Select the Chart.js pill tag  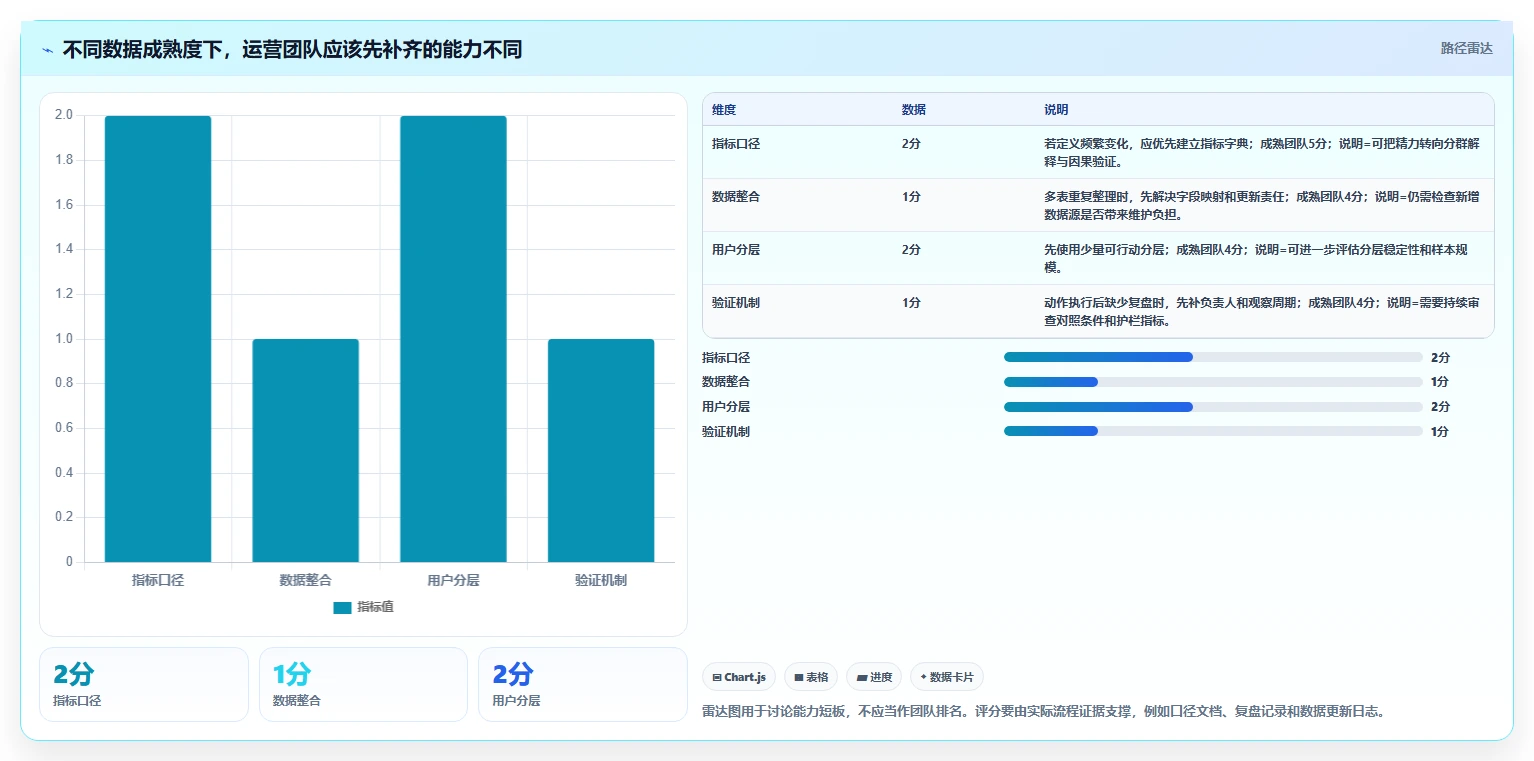[739, 677]
